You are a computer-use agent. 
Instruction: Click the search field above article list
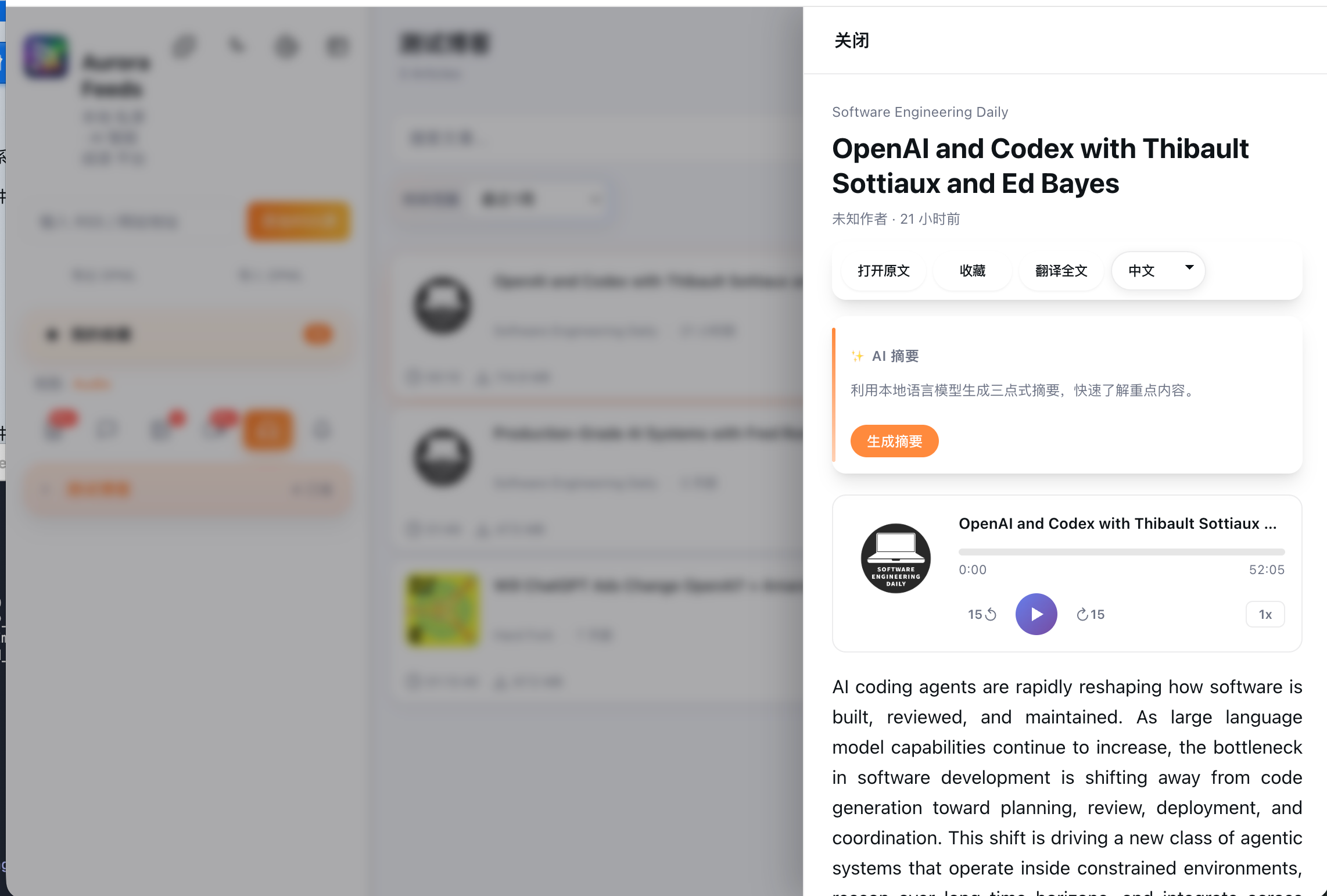tap(581, 138)
